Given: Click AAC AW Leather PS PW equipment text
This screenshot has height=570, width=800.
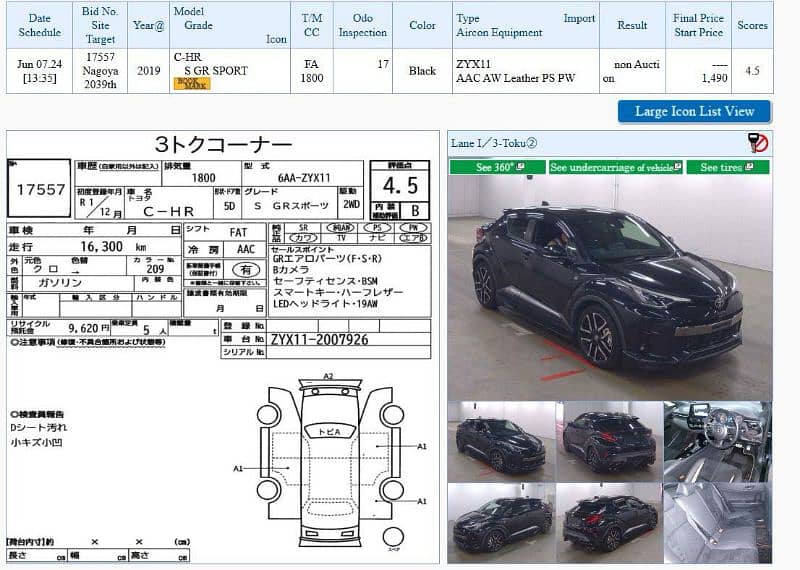Looking at the screenshot, I should coord(515,78).
